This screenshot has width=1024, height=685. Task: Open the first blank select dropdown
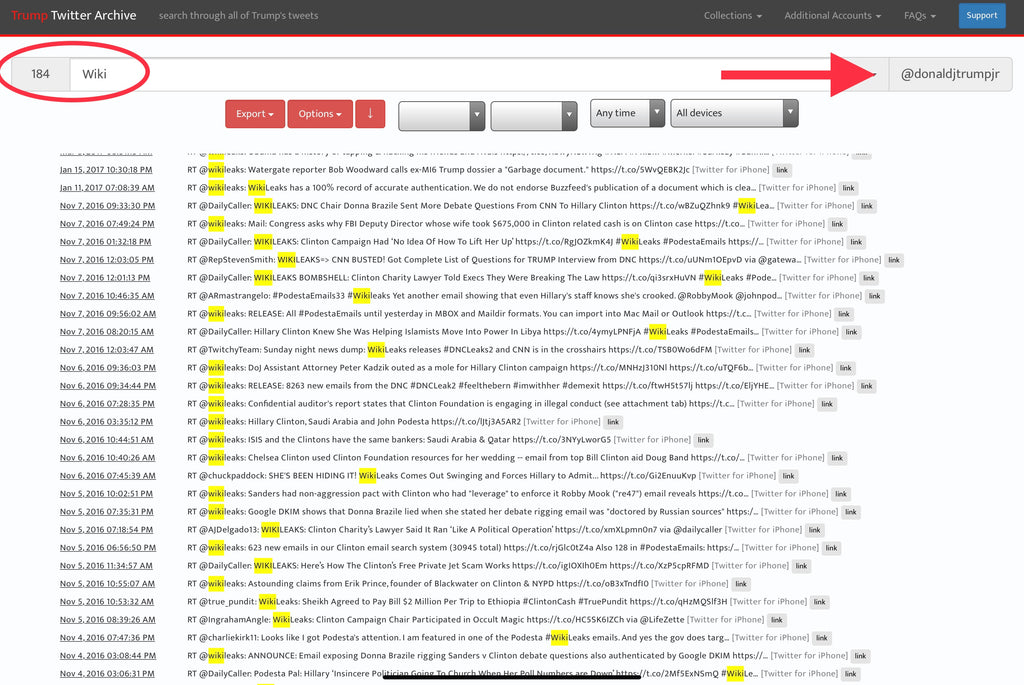pos(441,116)
